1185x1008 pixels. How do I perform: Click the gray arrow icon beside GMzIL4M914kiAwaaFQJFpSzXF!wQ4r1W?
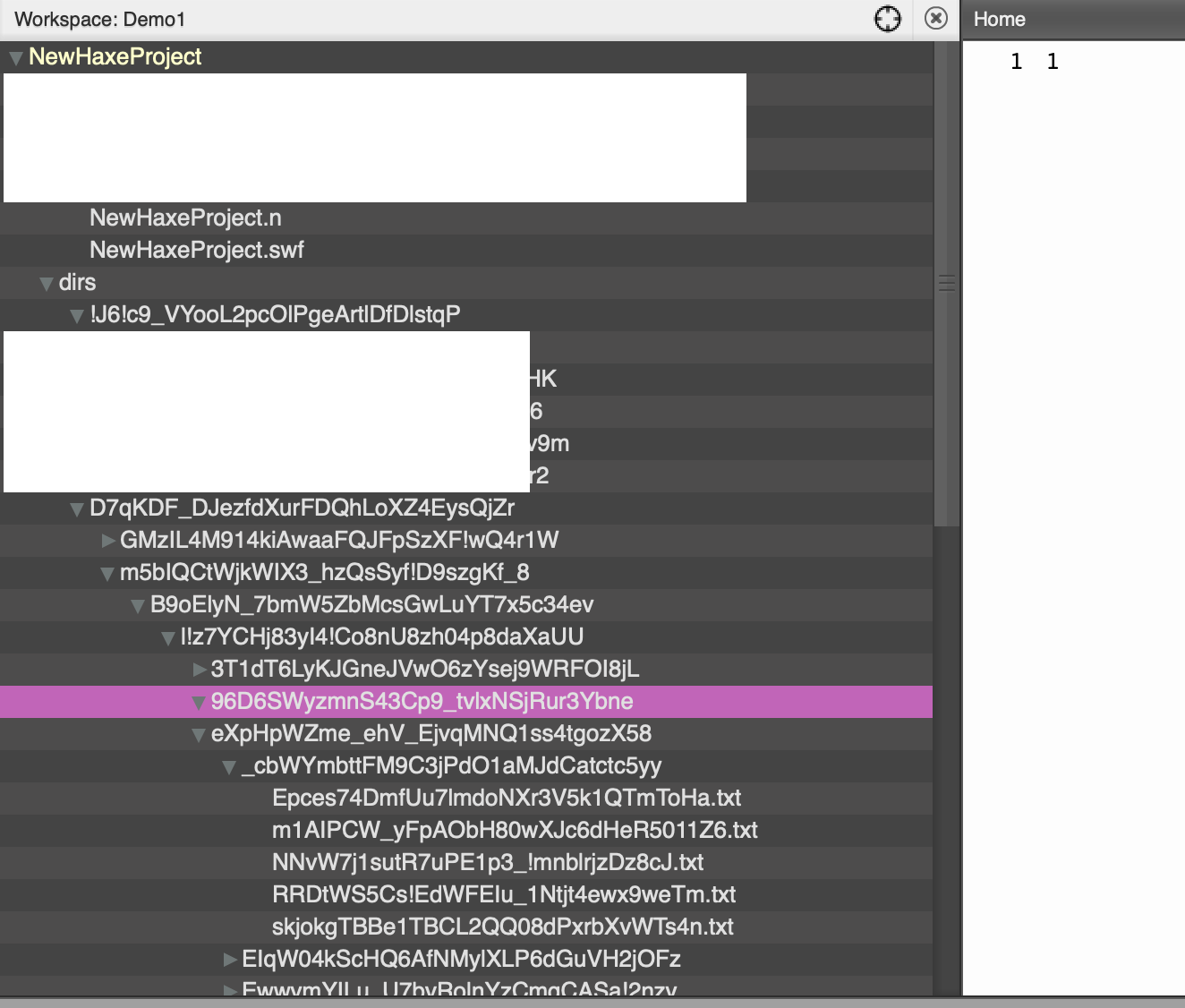[107, 541]
